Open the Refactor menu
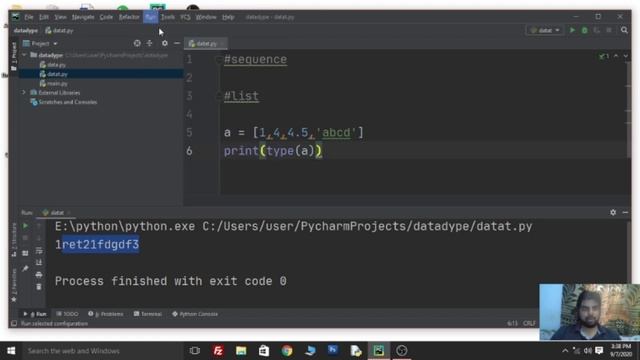 point(129,17)
